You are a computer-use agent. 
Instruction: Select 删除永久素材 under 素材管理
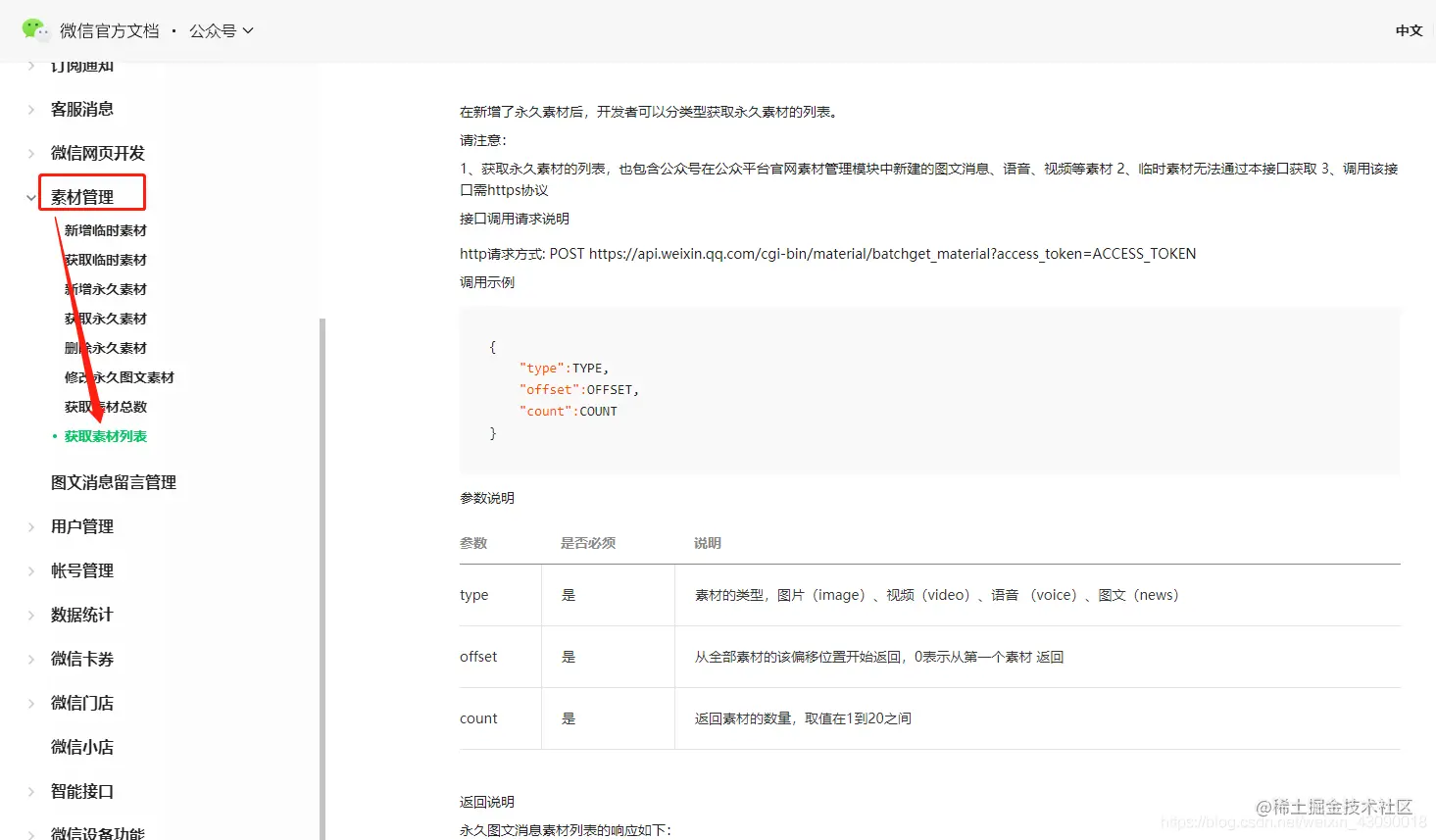pyautogui.click(x=105, y=347)
